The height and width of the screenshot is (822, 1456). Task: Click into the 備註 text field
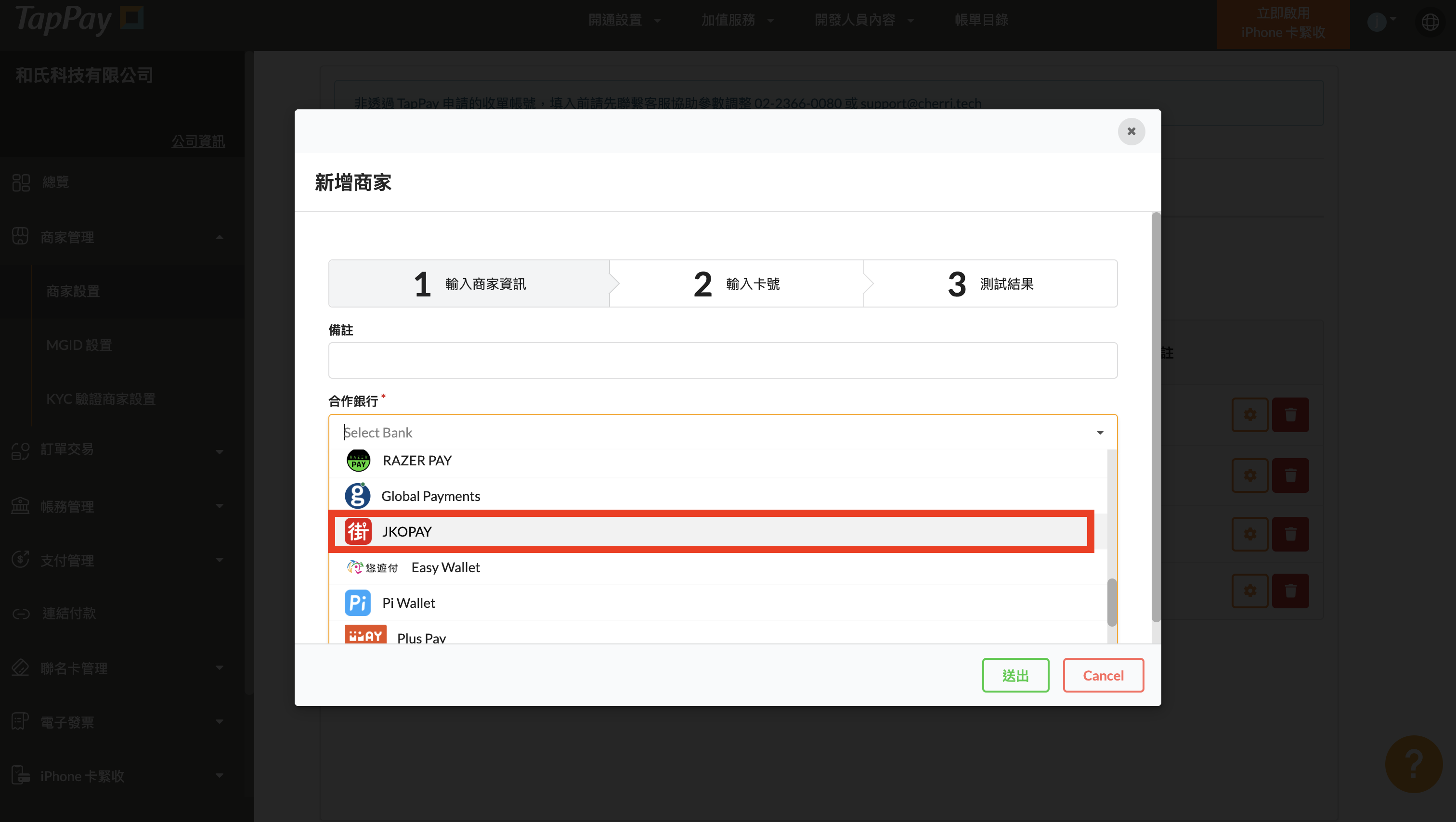click(722, 360)
